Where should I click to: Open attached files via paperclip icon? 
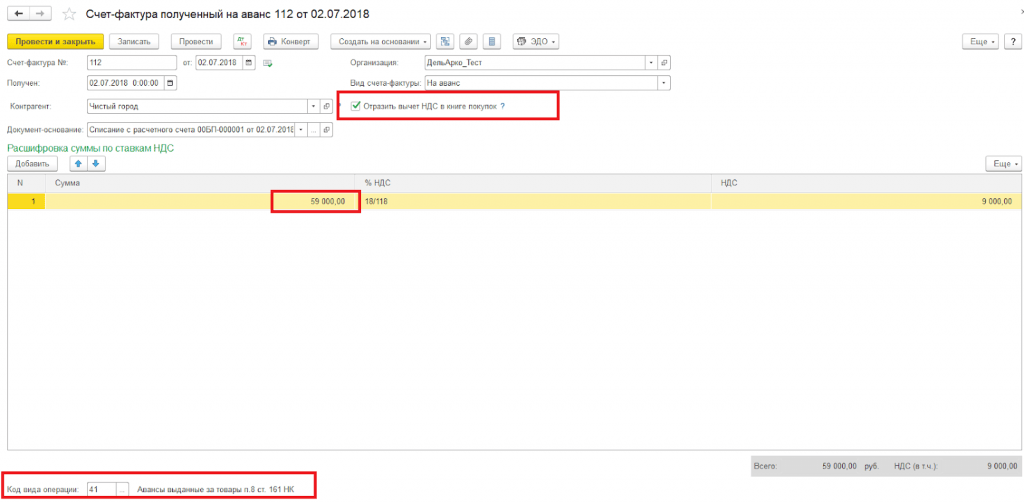[468, 41]
